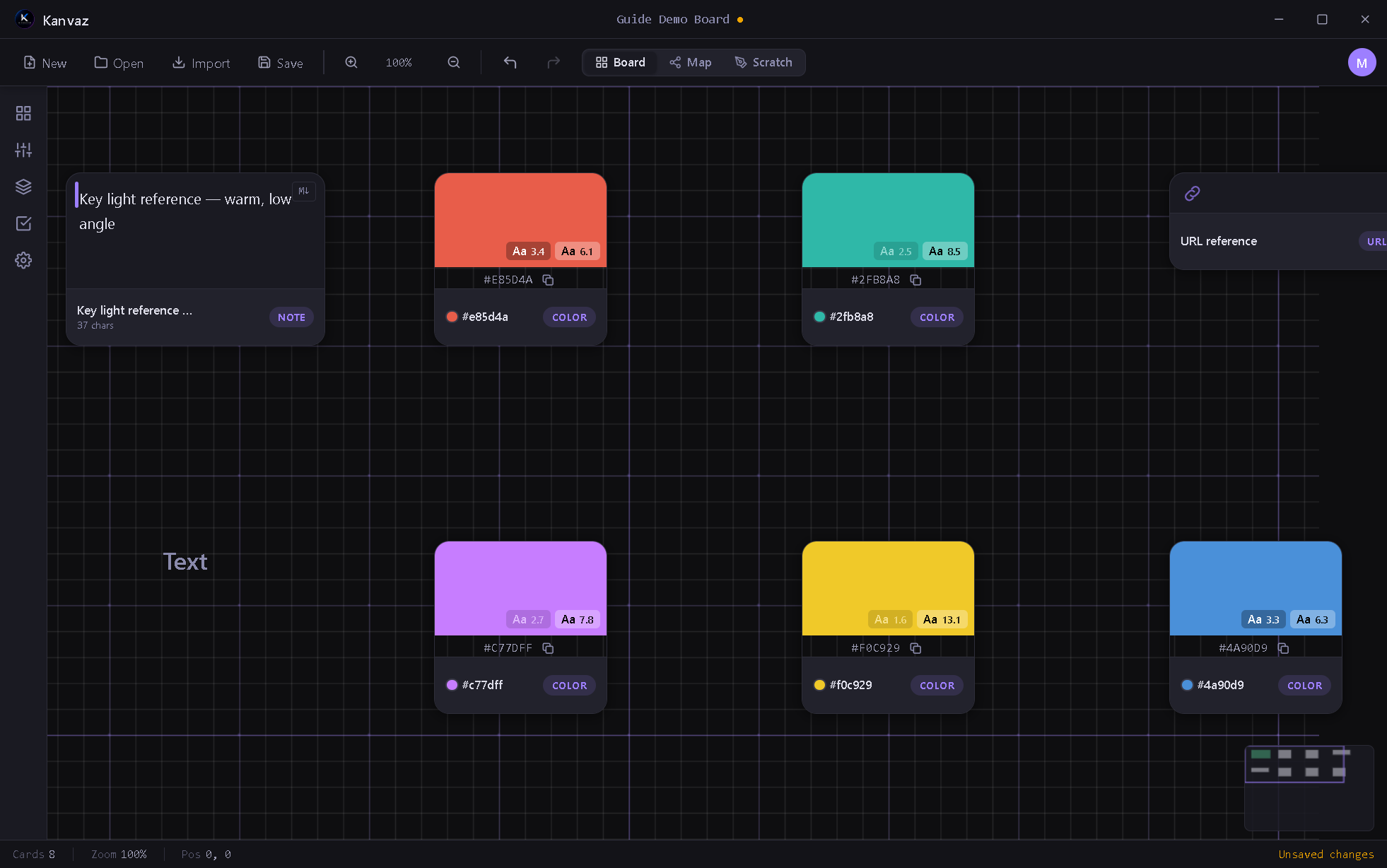Switch to the Board view tab
Image resolution: width=1387 pixels, height=868 pixels.
pos(621,62)
